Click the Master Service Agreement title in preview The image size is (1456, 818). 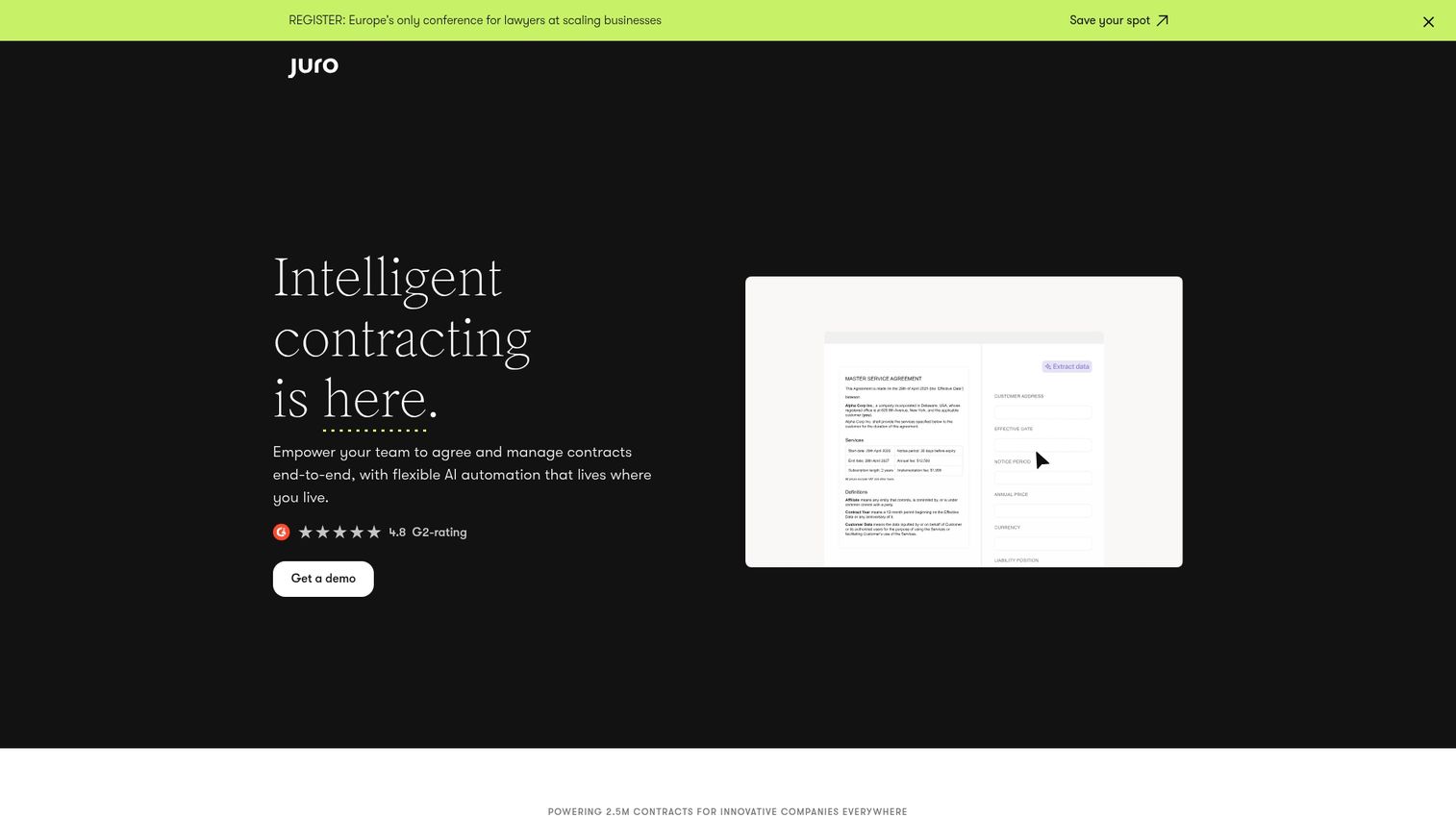(x=883, y=379)
